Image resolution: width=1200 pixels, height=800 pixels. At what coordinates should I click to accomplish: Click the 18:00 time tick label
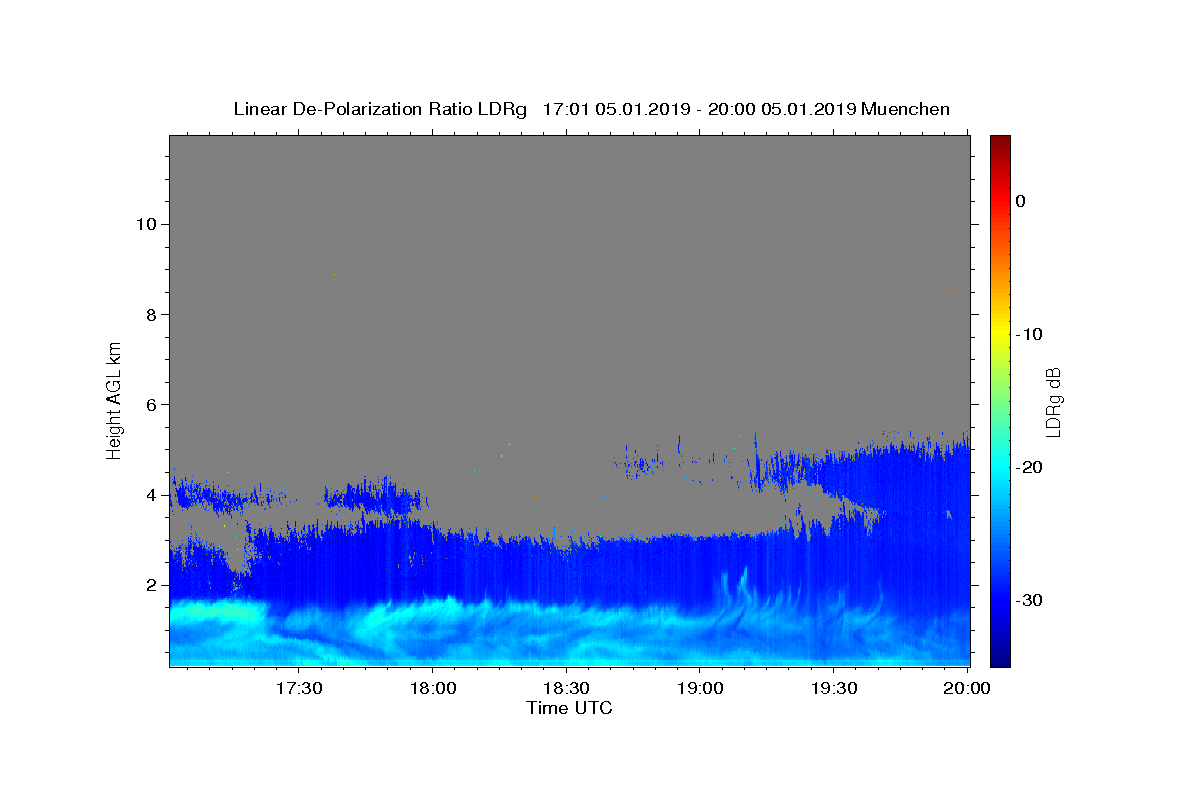[432, 689]
